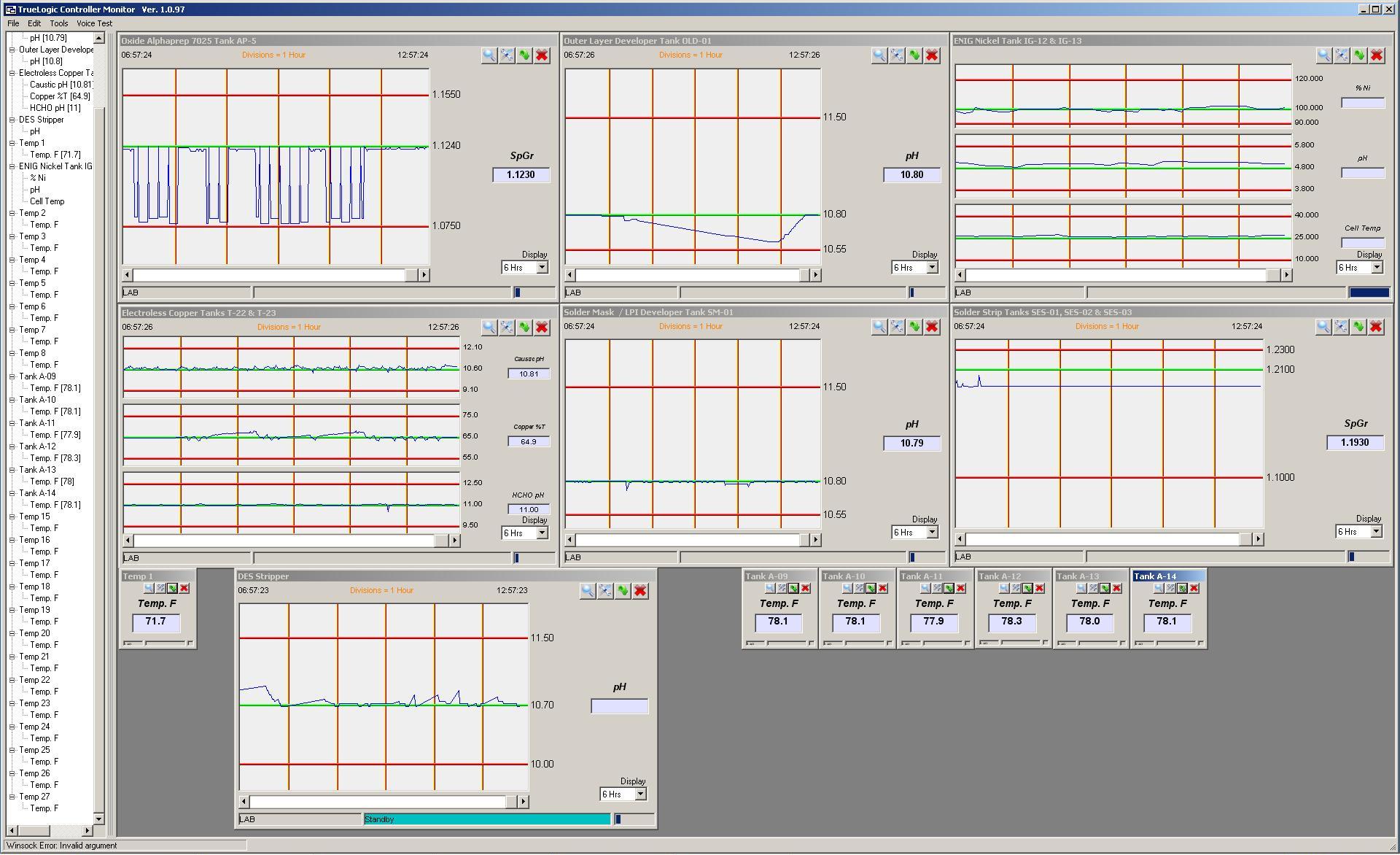Screen dimensions: 1400x855
Task: Click magnifier icon on Temp 1 widget
Action: click(x=149, y=588)
